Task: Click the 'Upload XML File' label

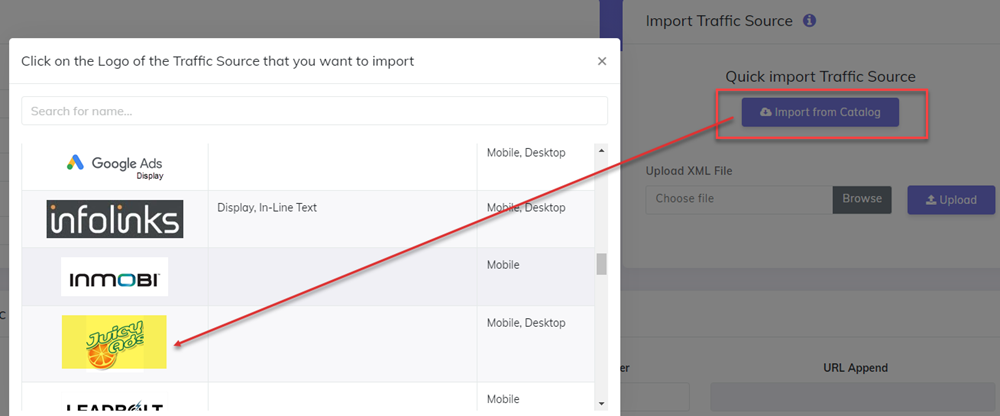Action: click(689, 171)
